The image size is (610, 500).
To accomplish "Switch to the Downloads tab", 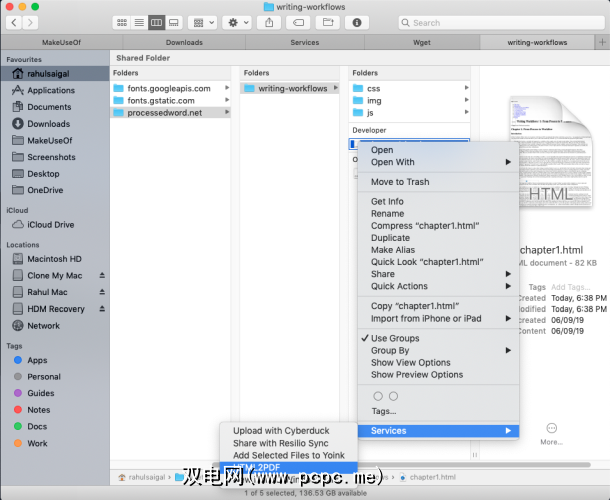I will coord(184,42).
